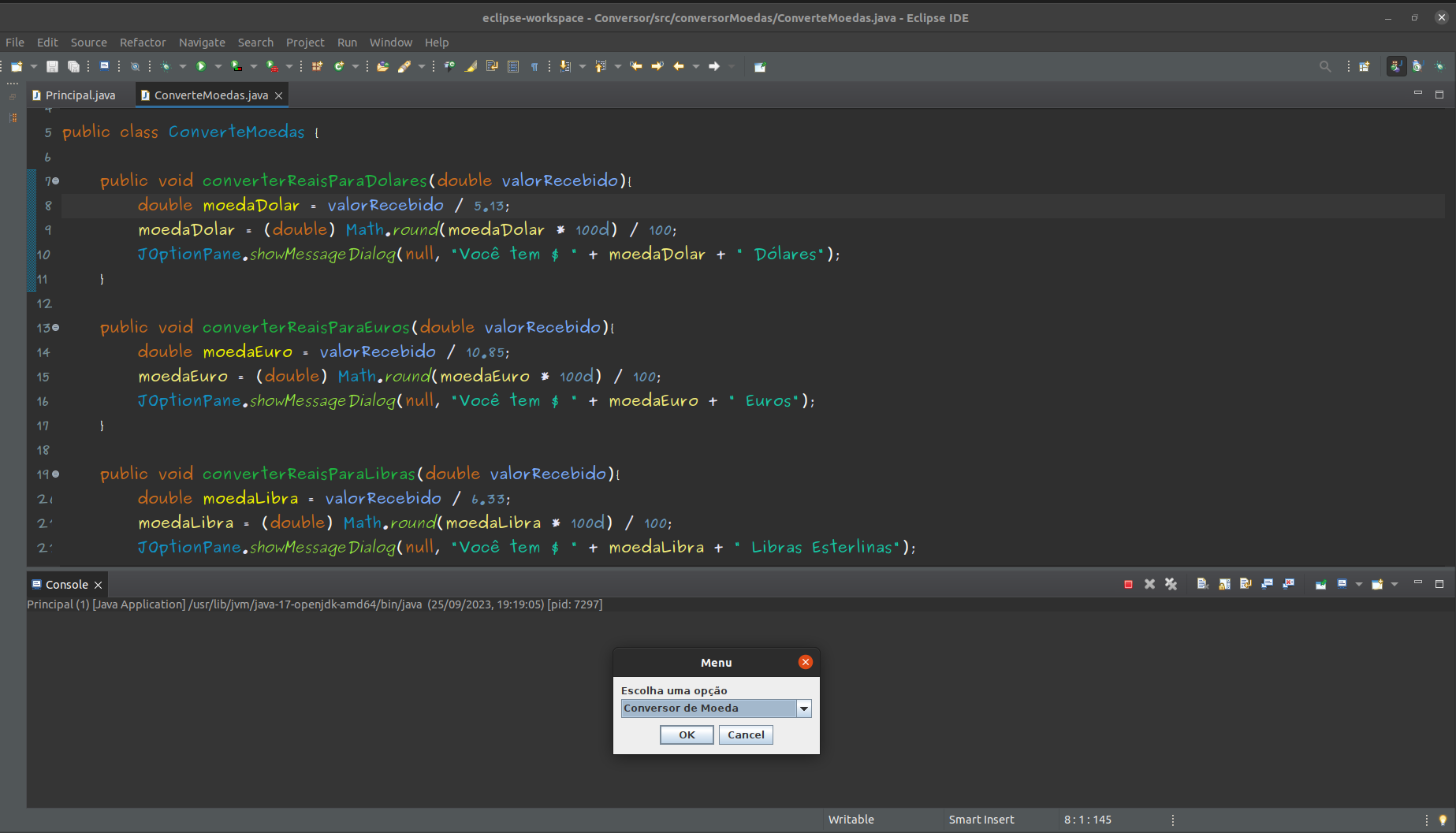Run the application with the Run icon

click(201, 66)
